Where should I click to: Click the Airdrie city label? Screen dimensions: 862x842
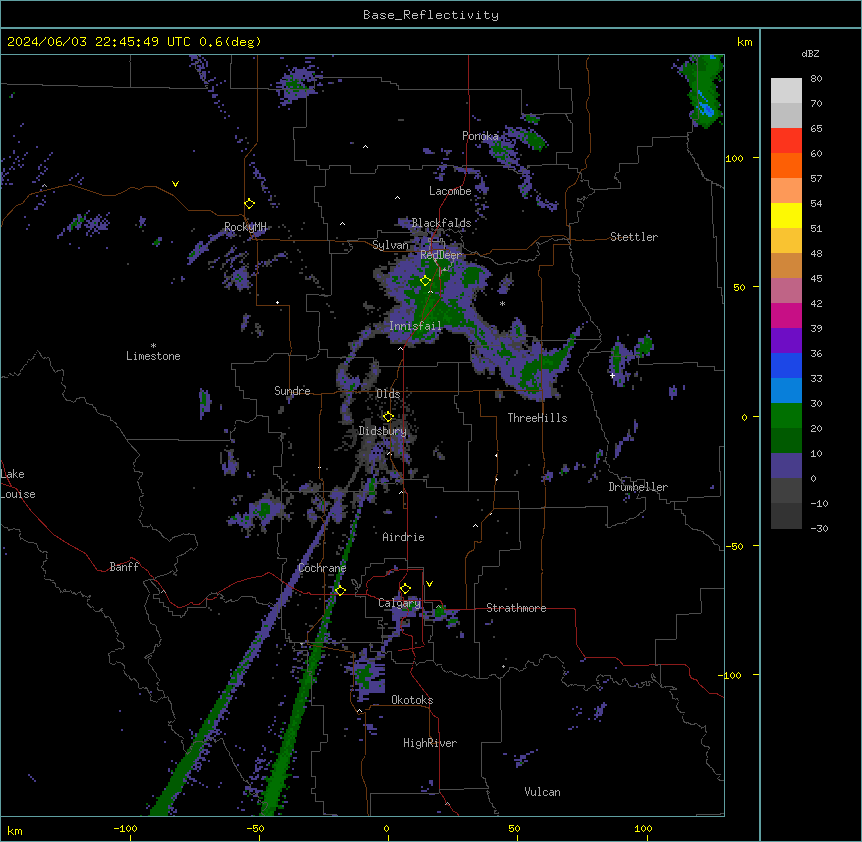(404, 537)
